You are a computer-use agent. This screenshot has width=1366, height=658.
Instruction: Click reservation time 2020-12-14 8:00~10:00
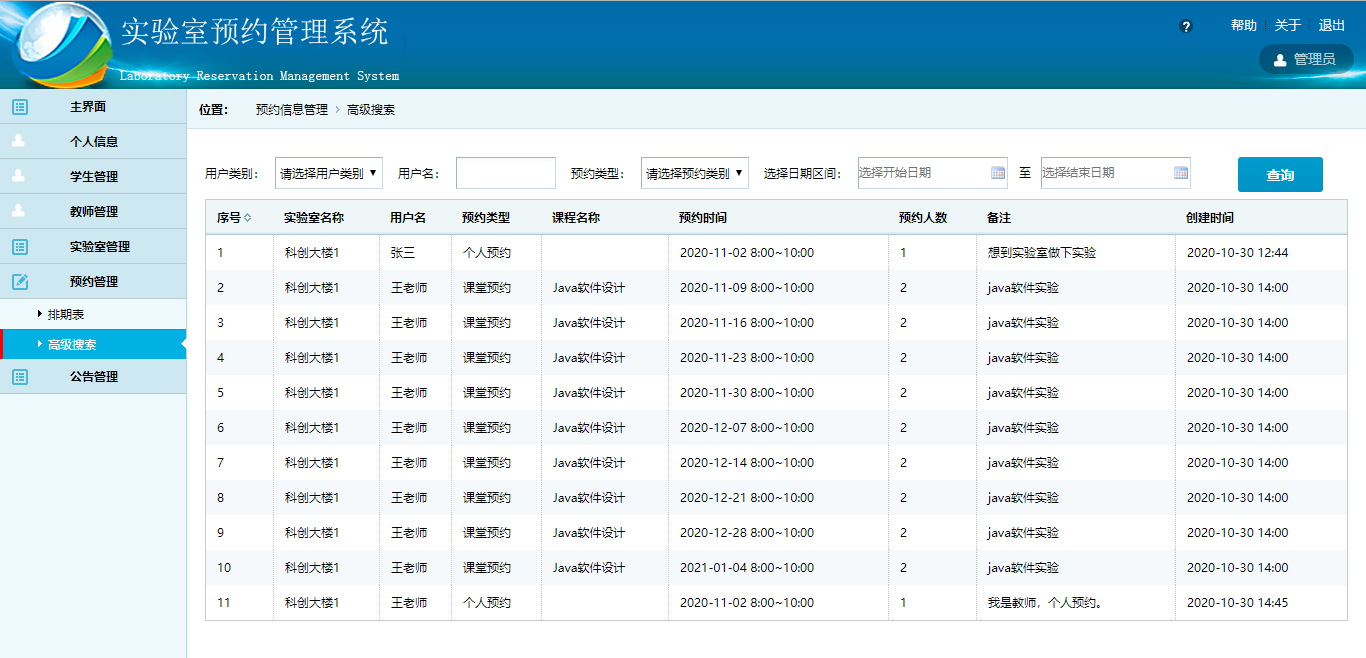coord(747,463)
